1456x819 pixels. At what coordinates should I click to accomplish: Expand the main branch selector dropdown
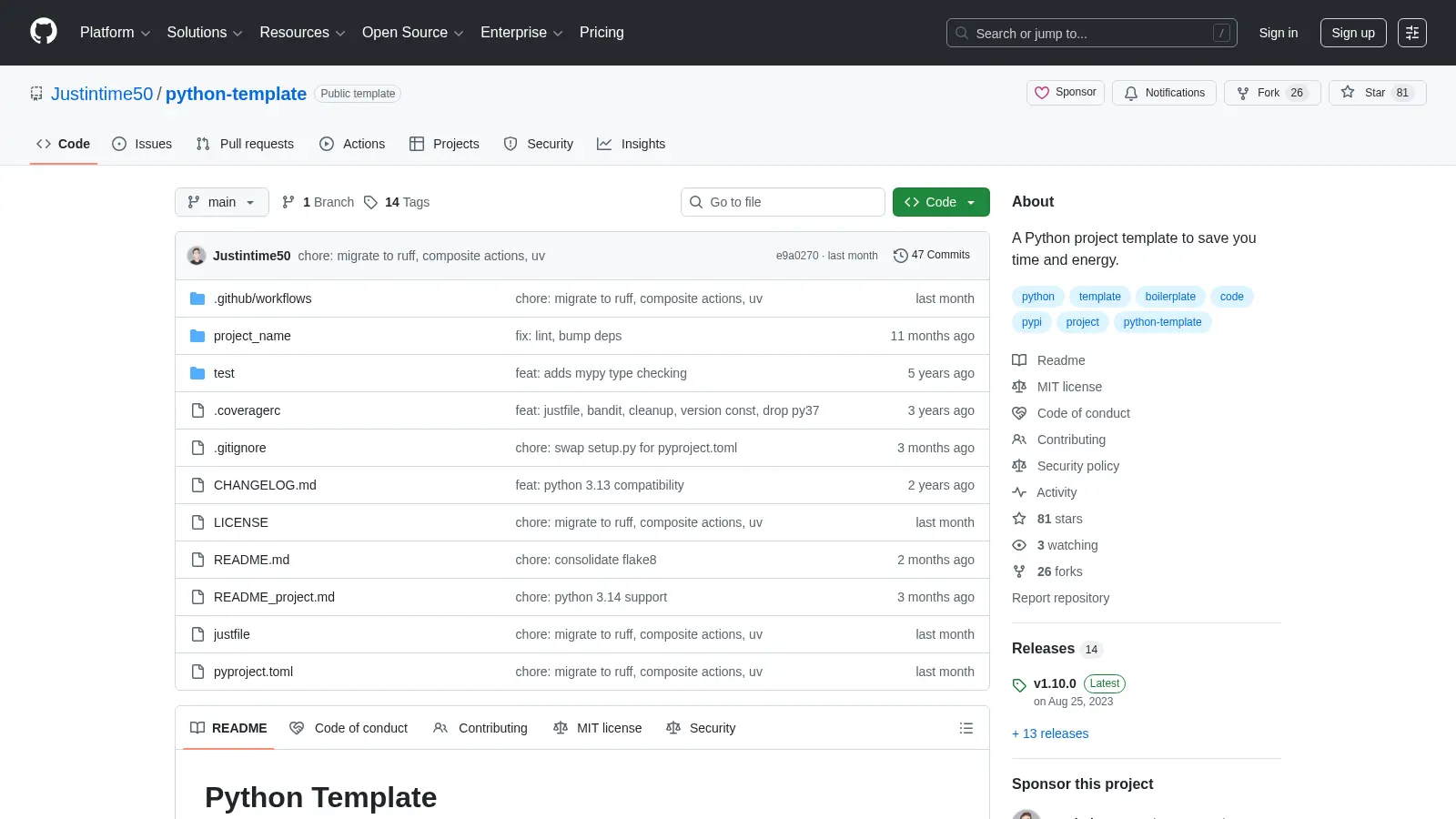tap(222, 202)
